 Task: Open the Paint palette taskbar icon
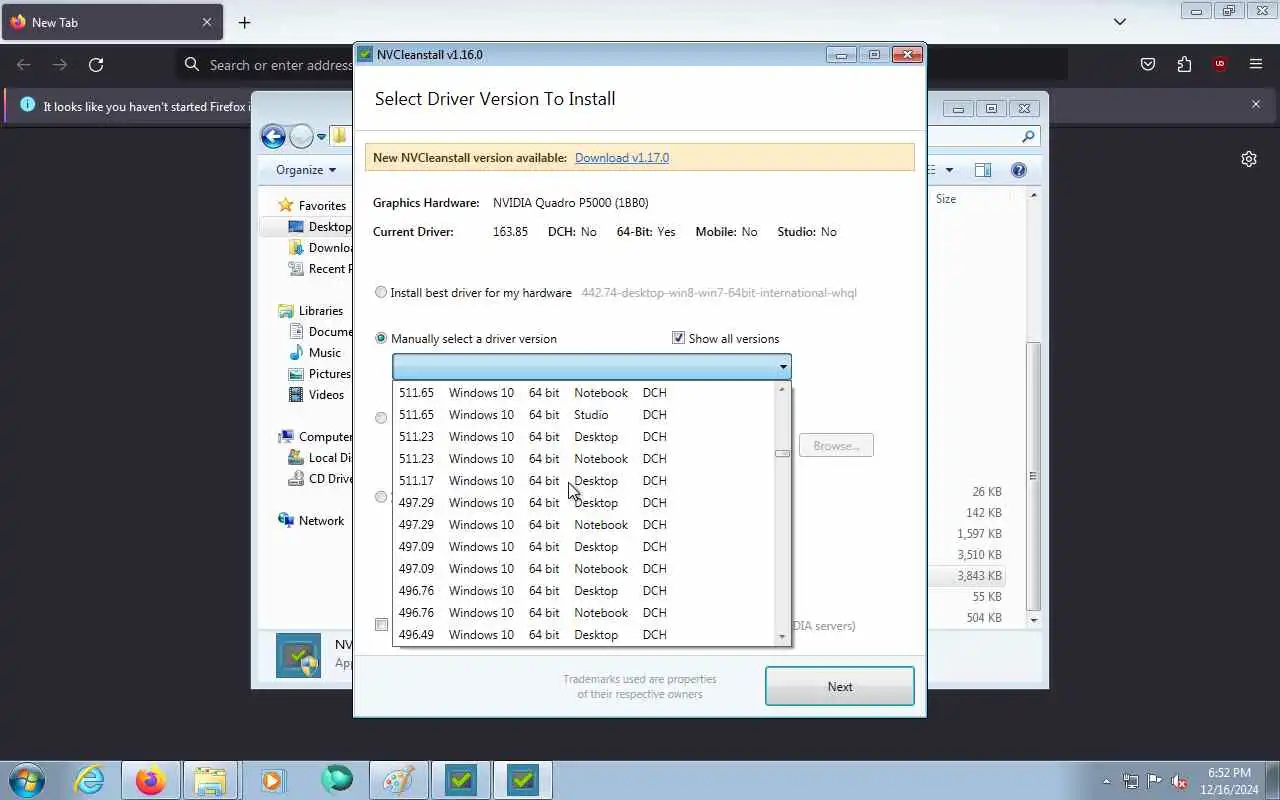397,780
